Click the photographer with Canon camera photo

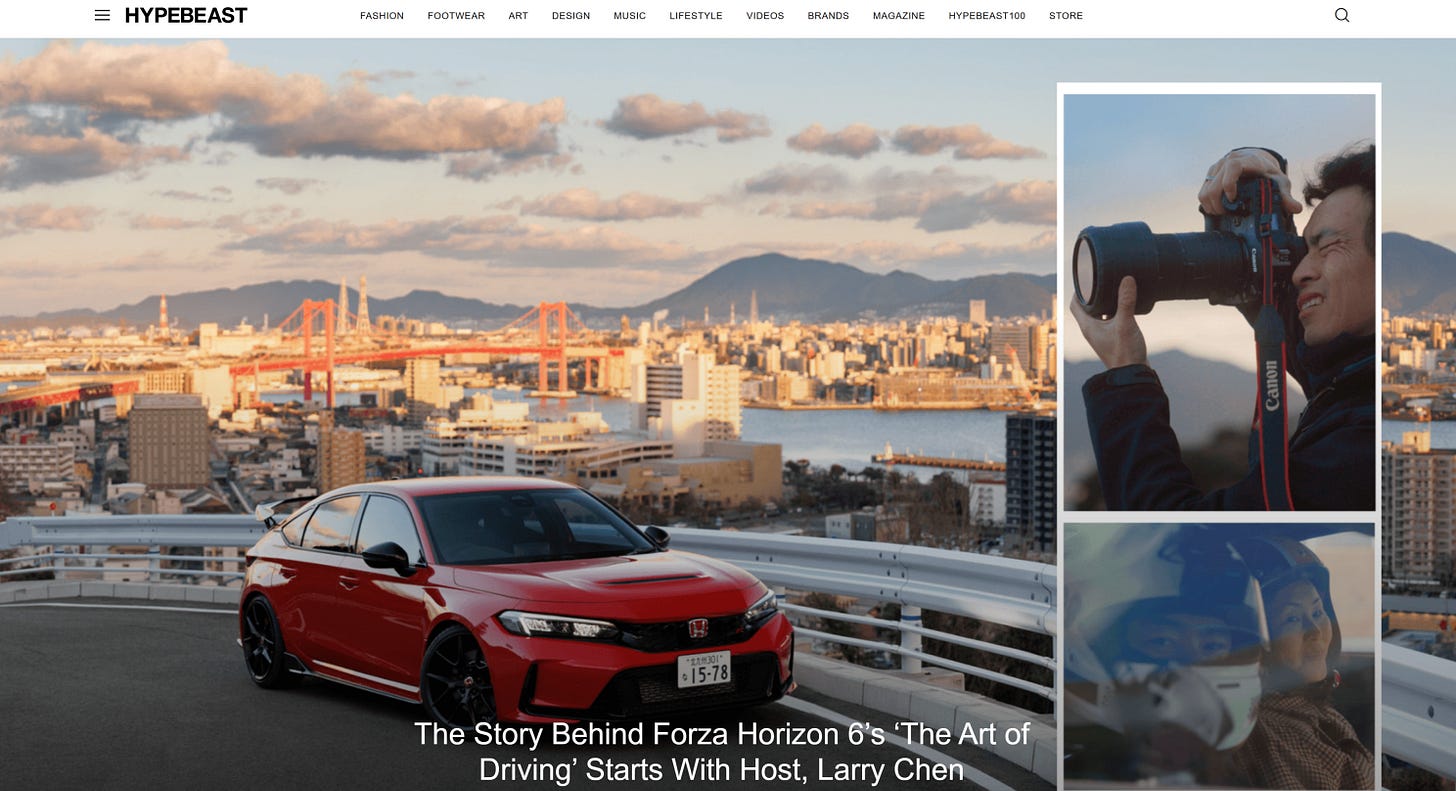(1219, 302)
